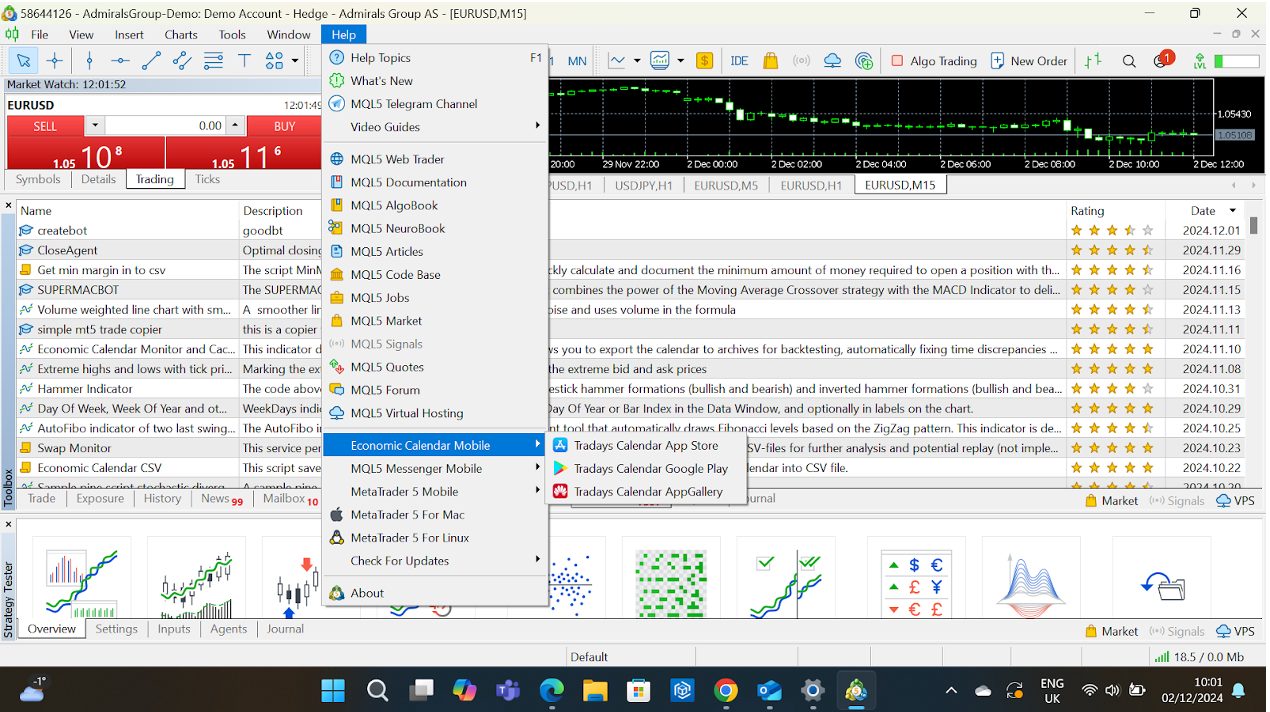The height and width of the screenshot is (712, 1270).
Task: Open File Explorer from taskbar
Action: (595, 690)
